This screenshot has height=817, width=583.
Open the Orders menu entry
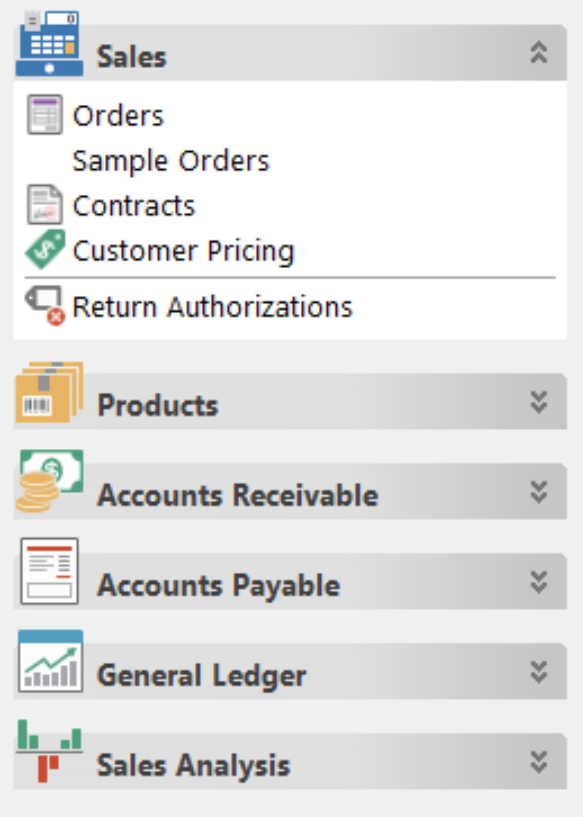(118, 115)
